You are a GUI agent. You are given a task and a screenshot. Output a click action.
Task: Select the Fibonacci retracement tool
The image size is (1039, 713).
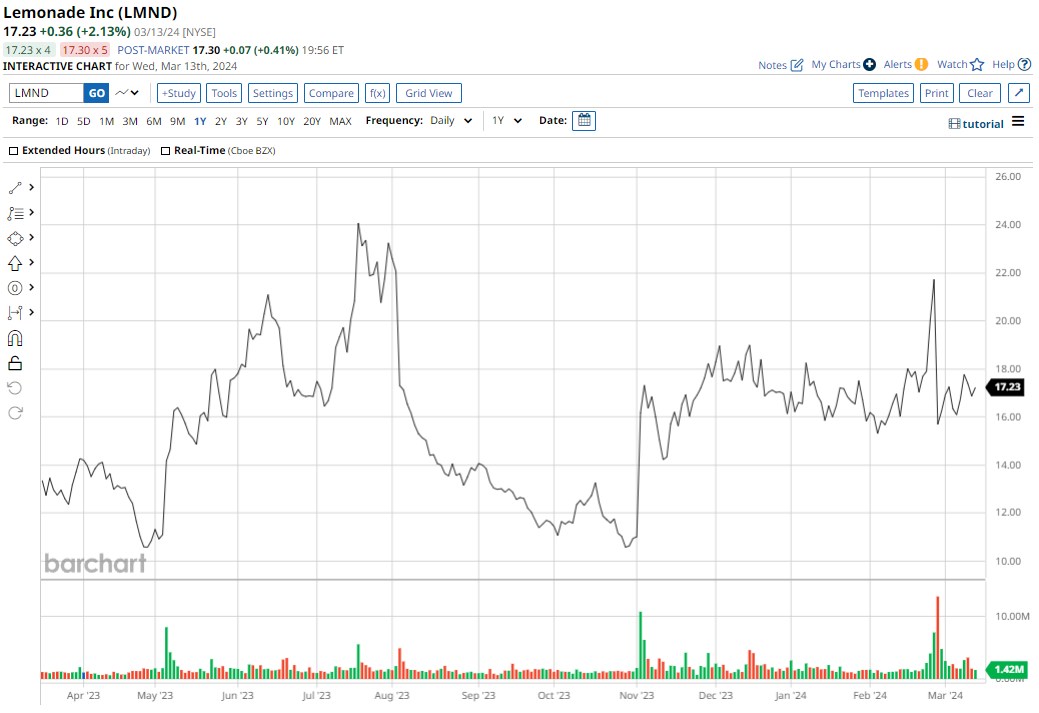(x=16, y=213)
